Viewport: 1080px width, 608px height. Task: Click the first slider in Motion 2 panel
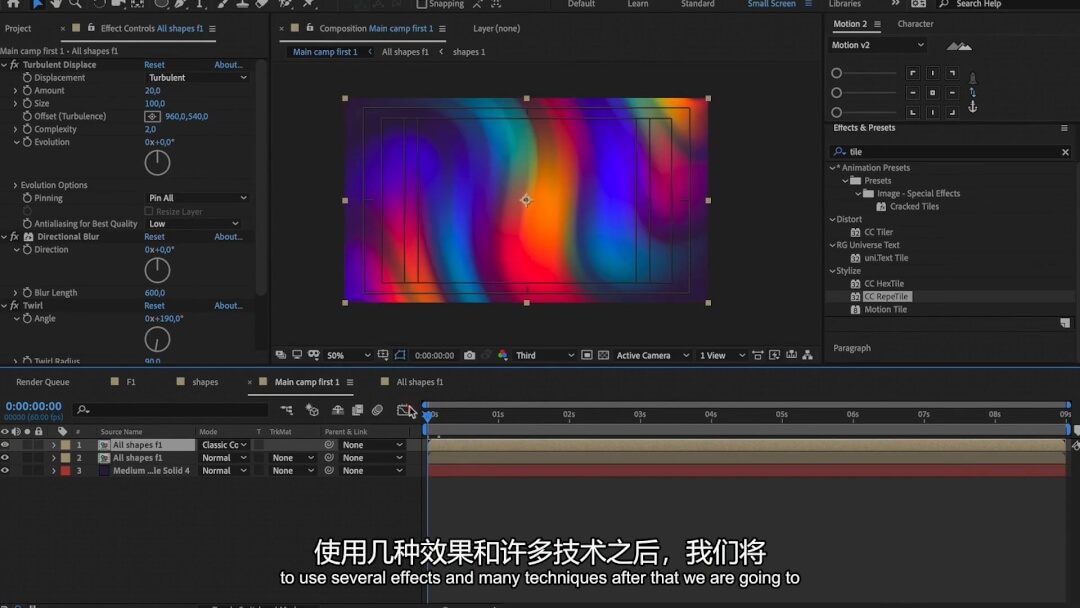[866, 73]
